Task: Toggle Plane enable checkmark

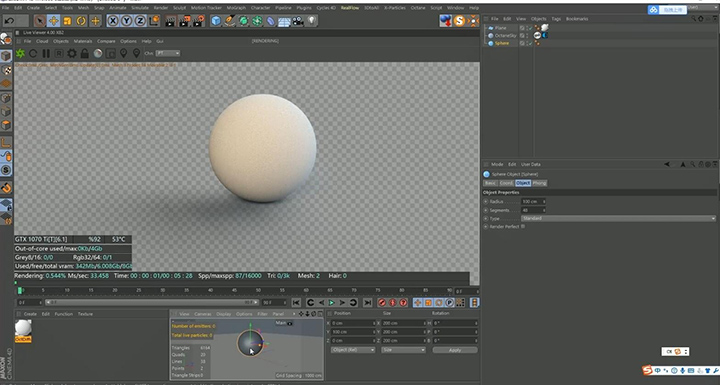Action: [530, 28]
